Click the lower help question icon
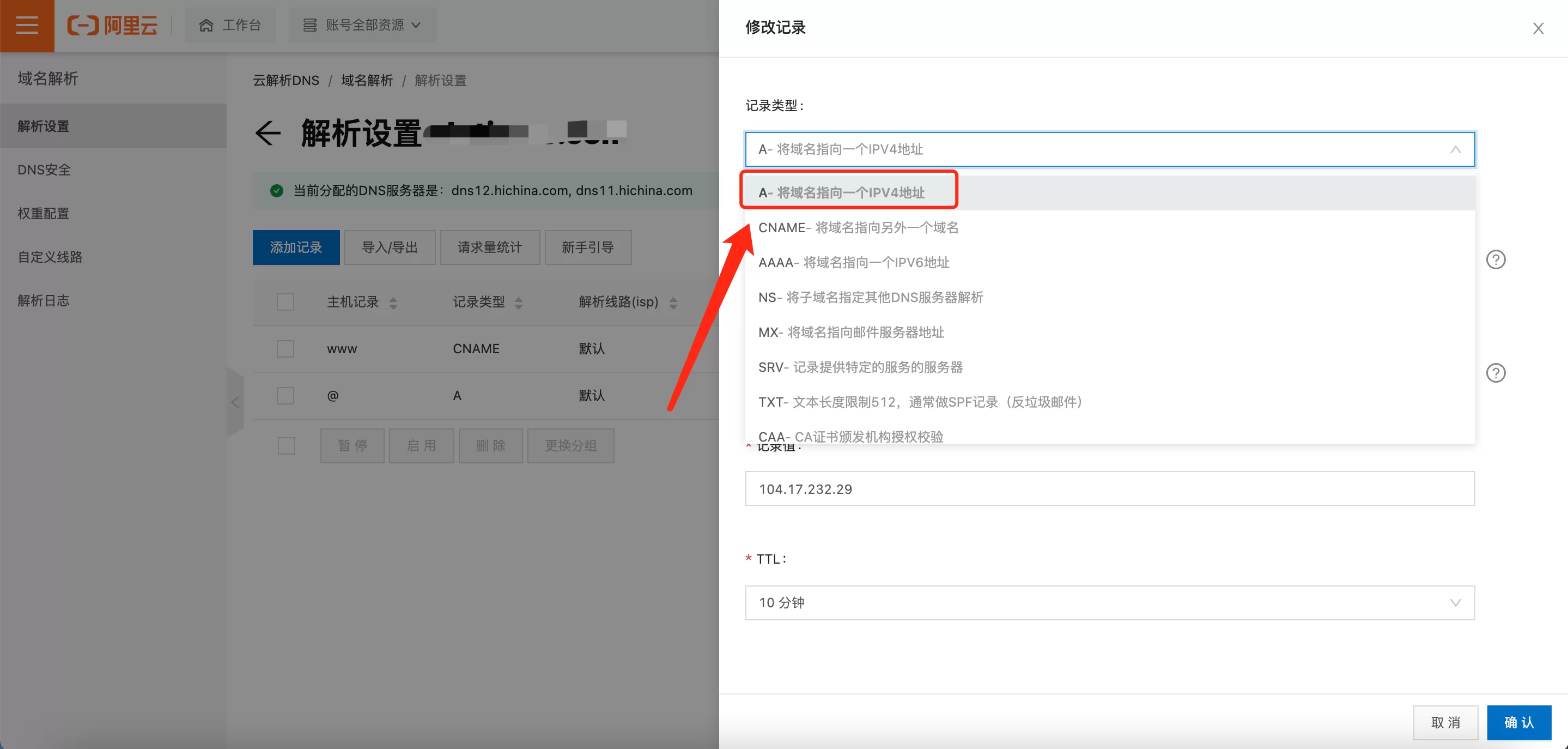This screenshot has width=1568, height=749. tap(1496, 373)
